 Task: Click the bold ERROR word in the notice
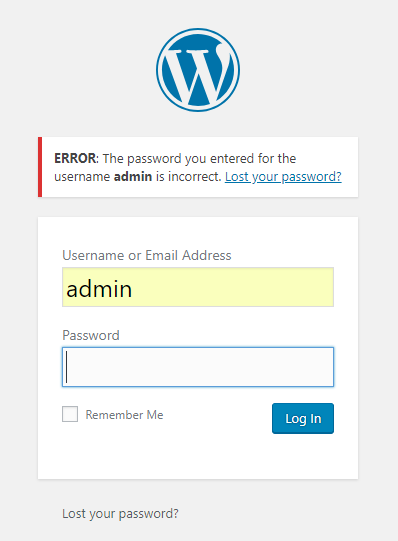(75, 158)
